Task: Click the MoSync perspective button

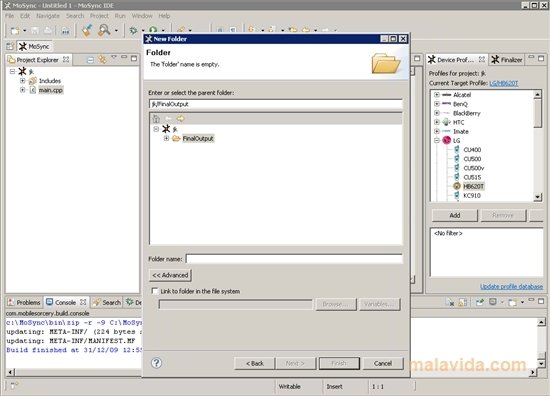Action: point(34,46)
